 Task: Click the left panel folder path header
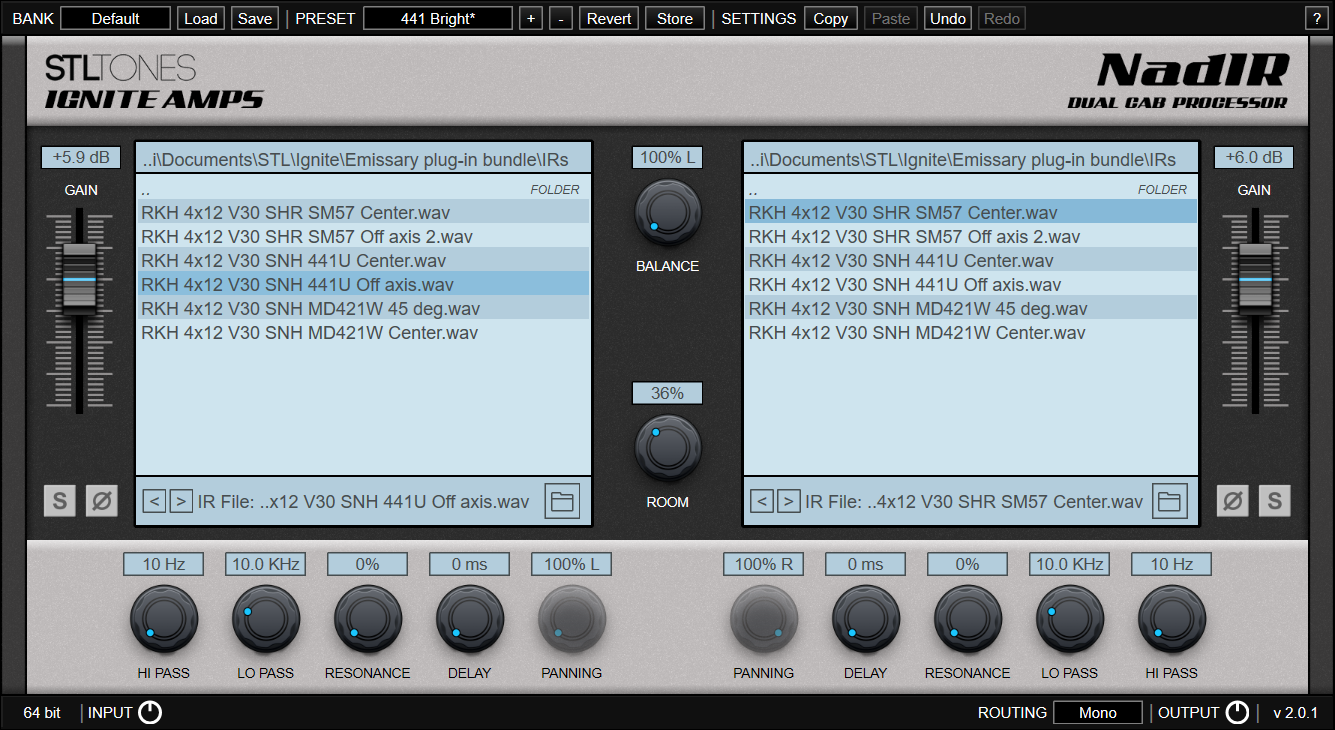click(364, 159)
